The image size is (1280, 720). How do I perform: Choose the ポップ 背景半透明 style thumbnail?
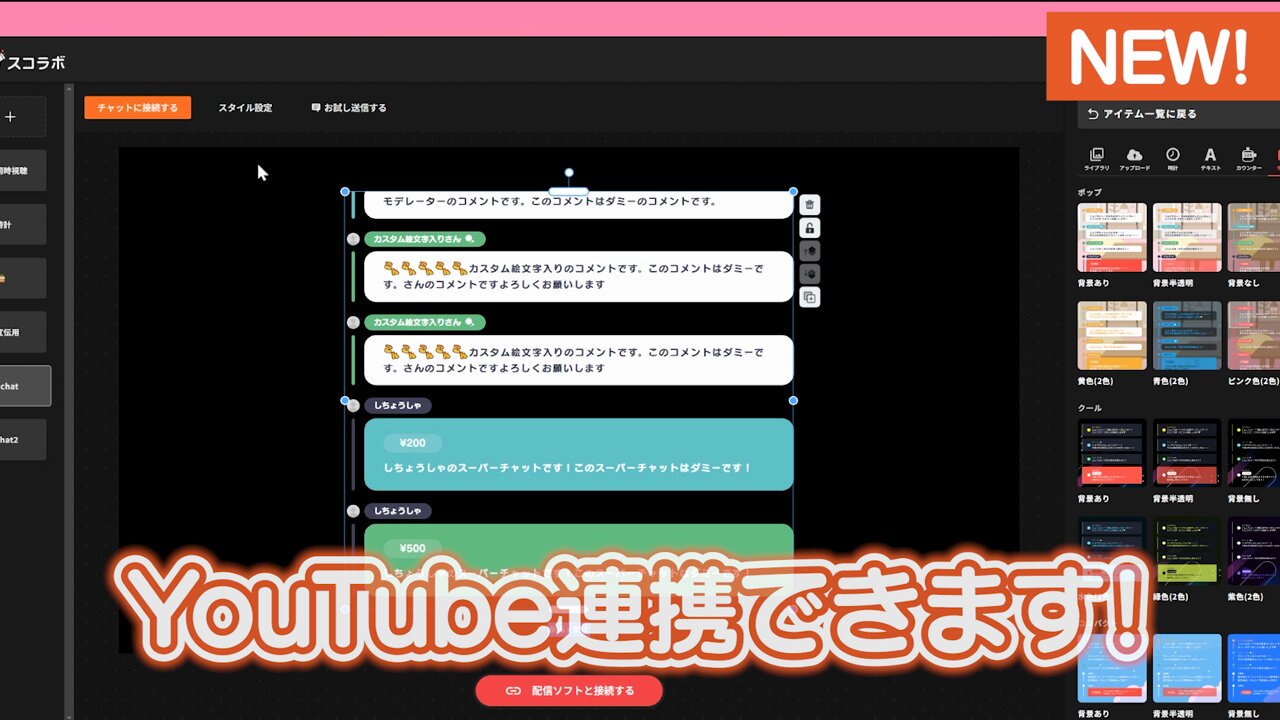1187,238
